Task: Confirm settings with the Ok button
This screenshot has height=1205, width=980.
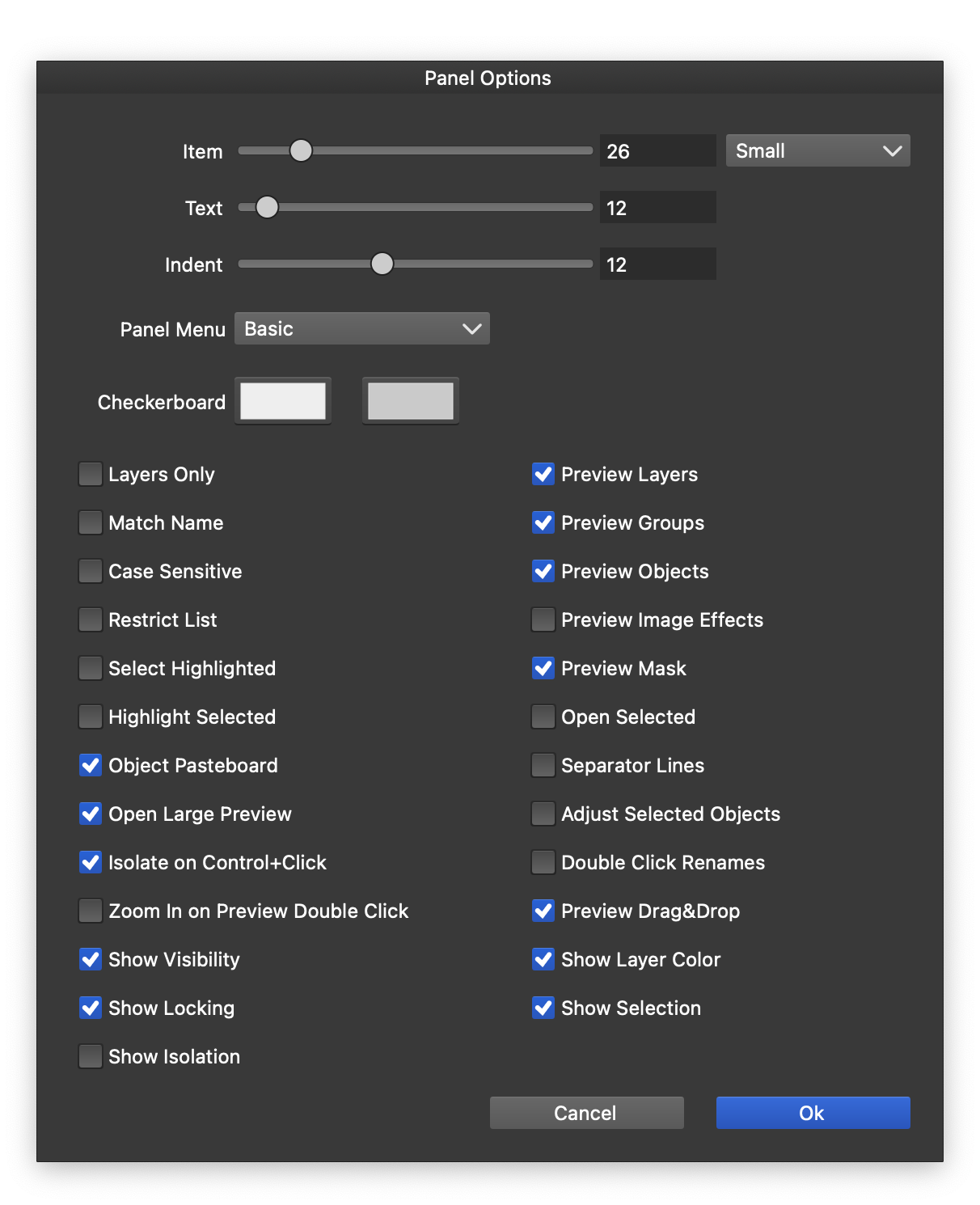Action: point(813,1113)
